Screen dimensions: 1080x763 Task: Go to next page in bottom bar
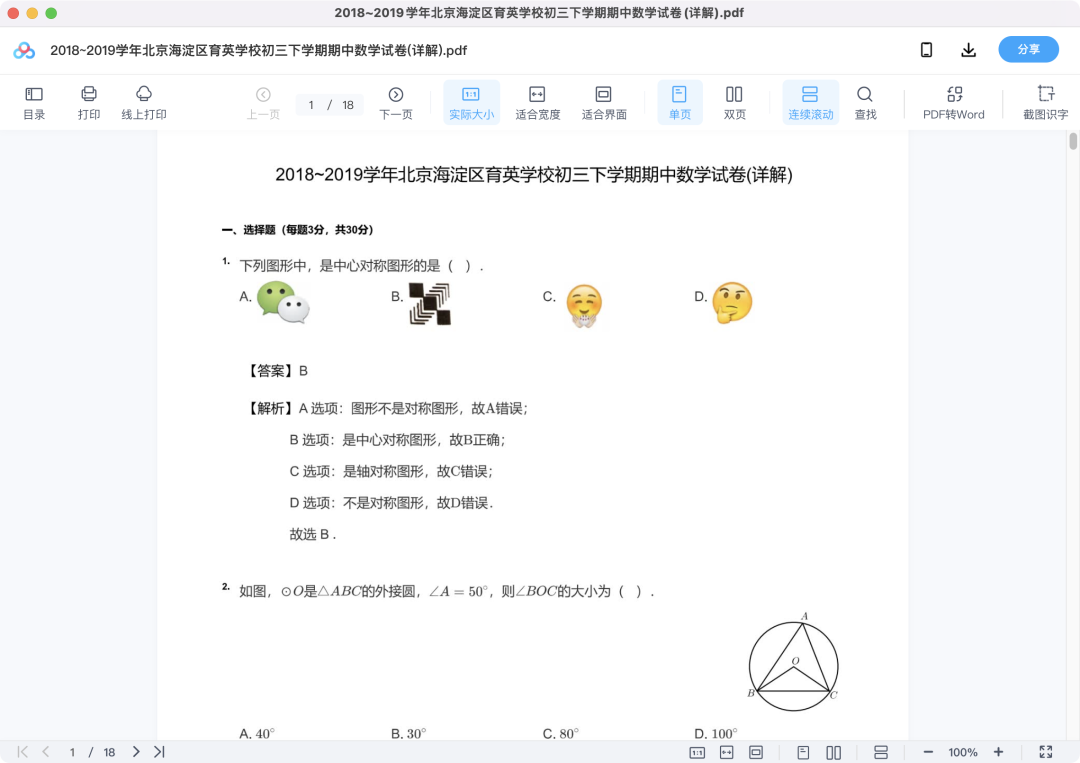136,752
